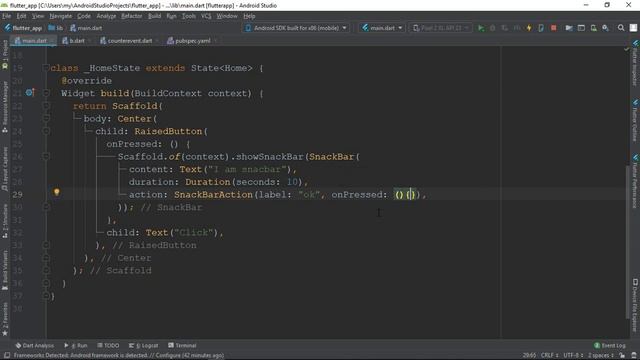Open Flutter Outline right panel
Screen dimensions: 640x360
[635, 120]
